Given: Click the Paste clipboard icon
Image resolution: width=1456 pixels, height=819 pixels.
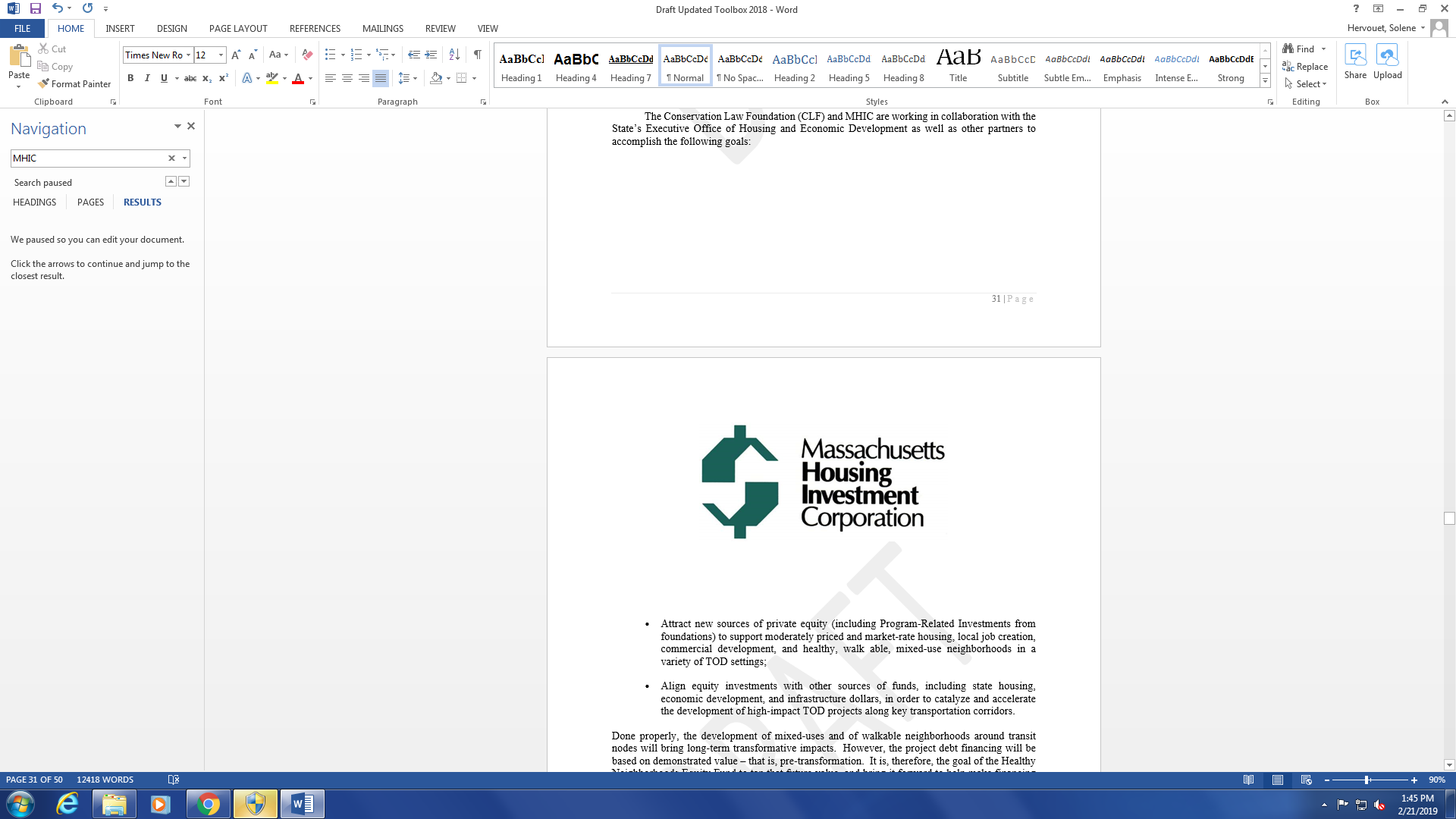Looking at the screenshot, I should [x=19, y=56].
